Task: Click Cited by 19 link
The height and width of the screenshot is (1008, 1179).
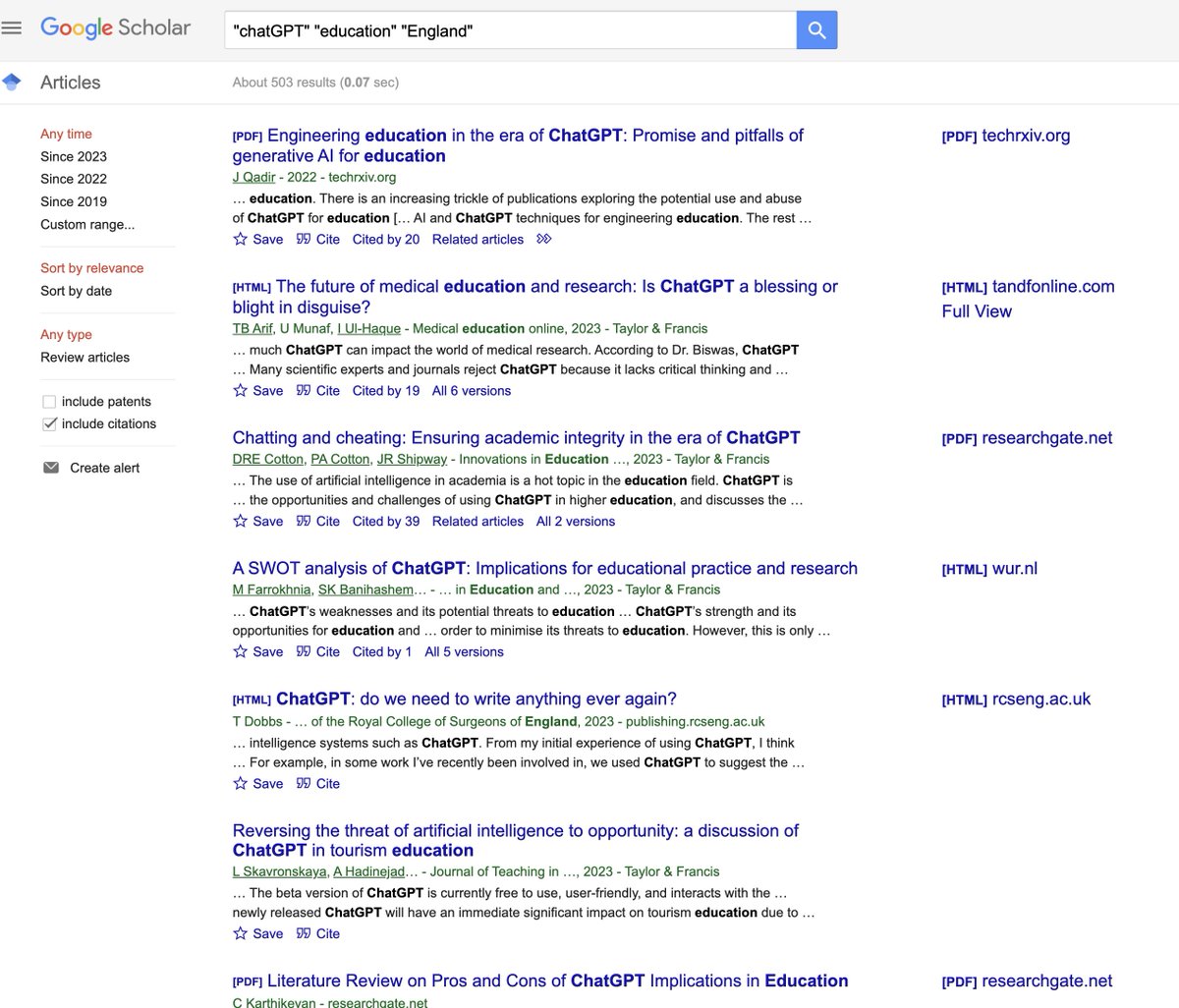Action: [385, 390]
